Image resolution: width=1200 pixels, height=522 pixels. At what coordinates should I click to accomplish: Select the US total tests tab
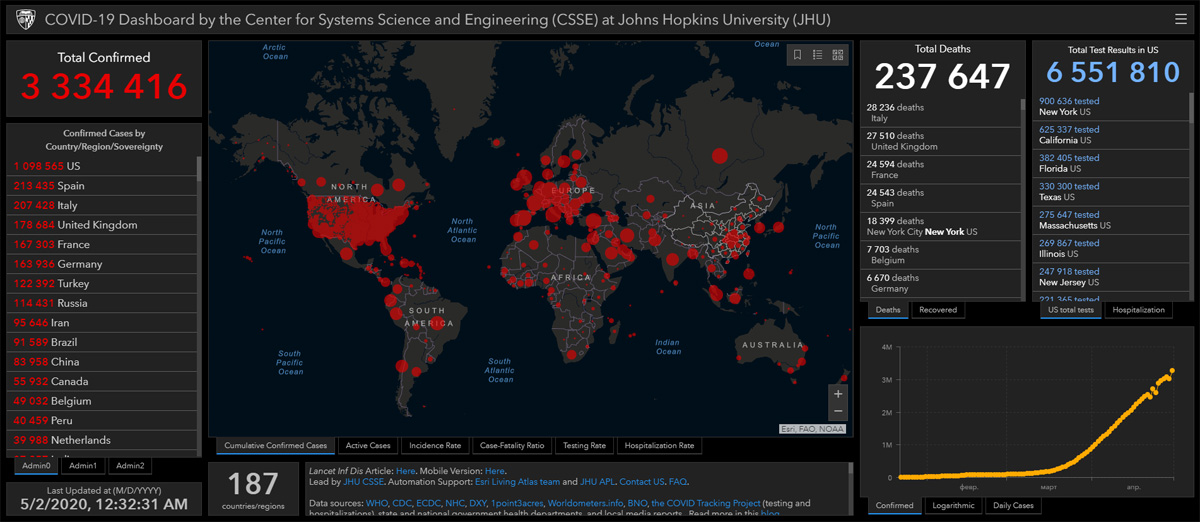1072,310
